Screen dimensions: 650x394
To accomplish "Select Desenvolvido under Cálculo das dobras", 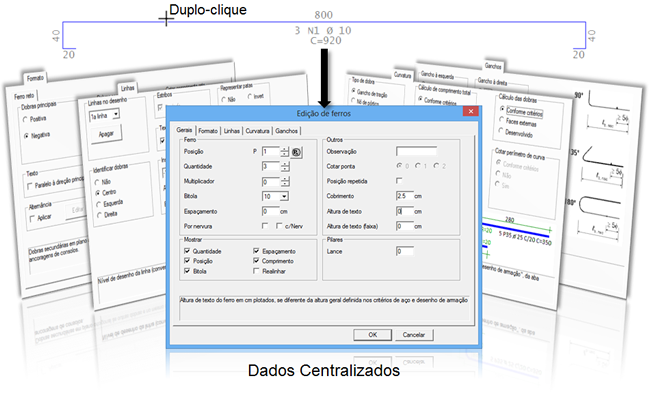I will (501, 131).
